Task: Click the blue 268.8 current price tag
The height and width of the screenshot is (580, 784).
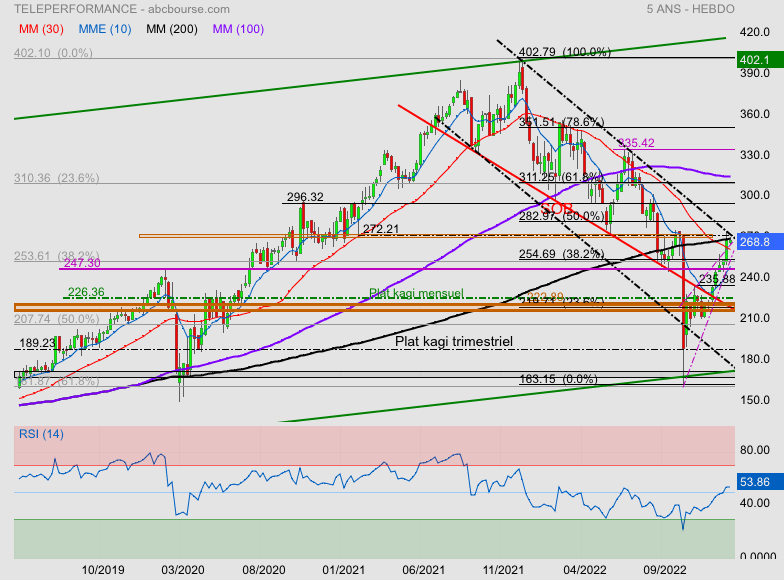Action: point(760,242)
